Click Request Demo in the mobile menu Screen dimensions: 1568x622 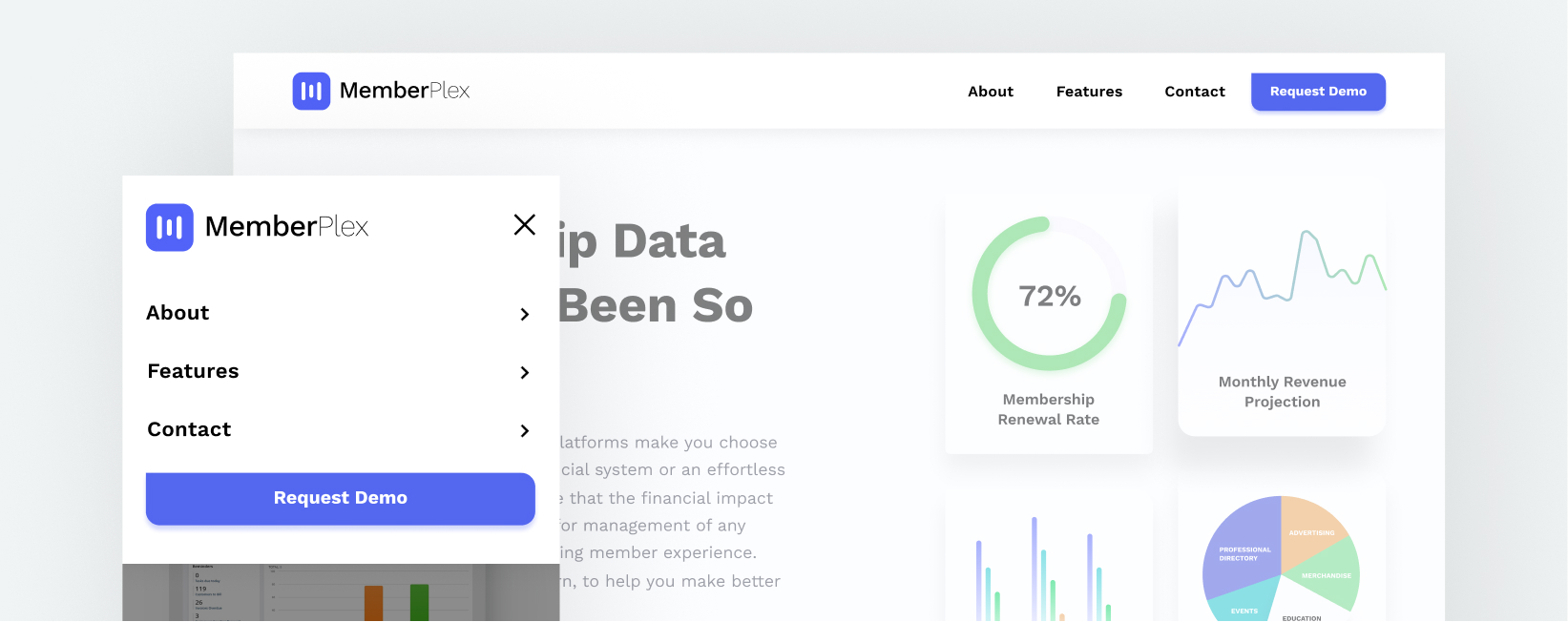(x=340, y=498)
